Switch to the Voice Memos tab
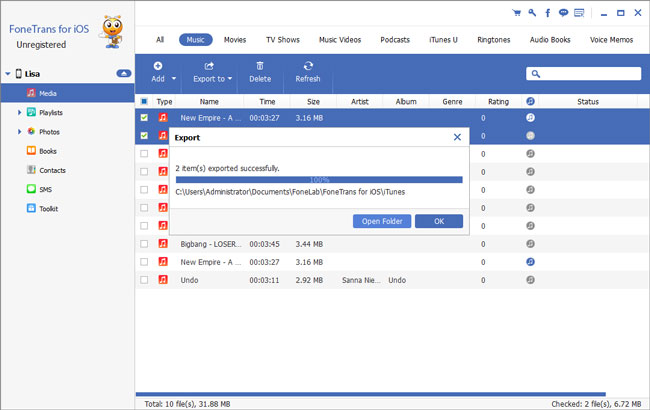The image size is (650, 410). [x=611, y=40]
